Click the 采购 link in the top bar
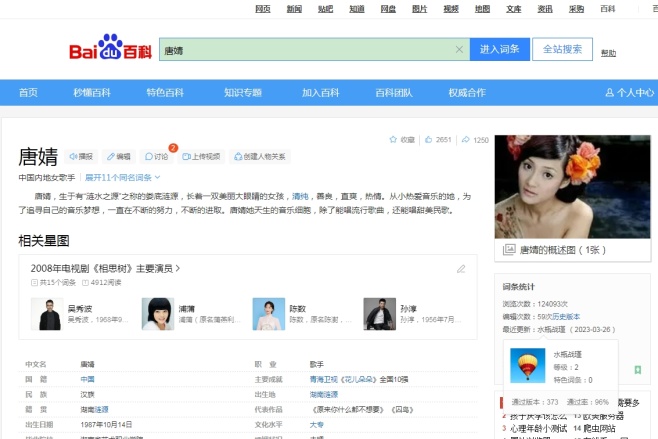 pos(576,8)
